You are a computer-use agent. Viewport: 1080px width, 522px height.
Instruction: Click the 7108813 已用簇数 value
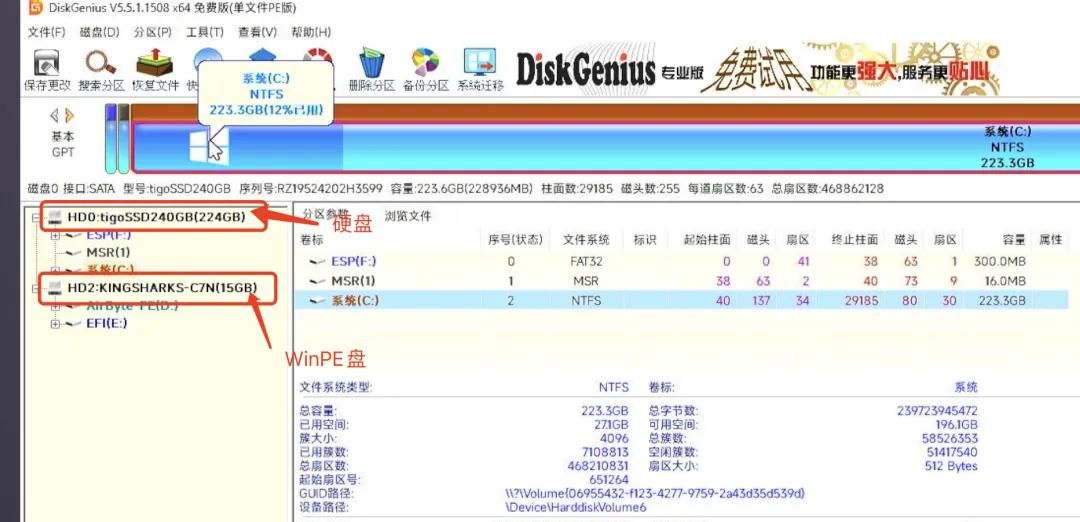point(605,452)
